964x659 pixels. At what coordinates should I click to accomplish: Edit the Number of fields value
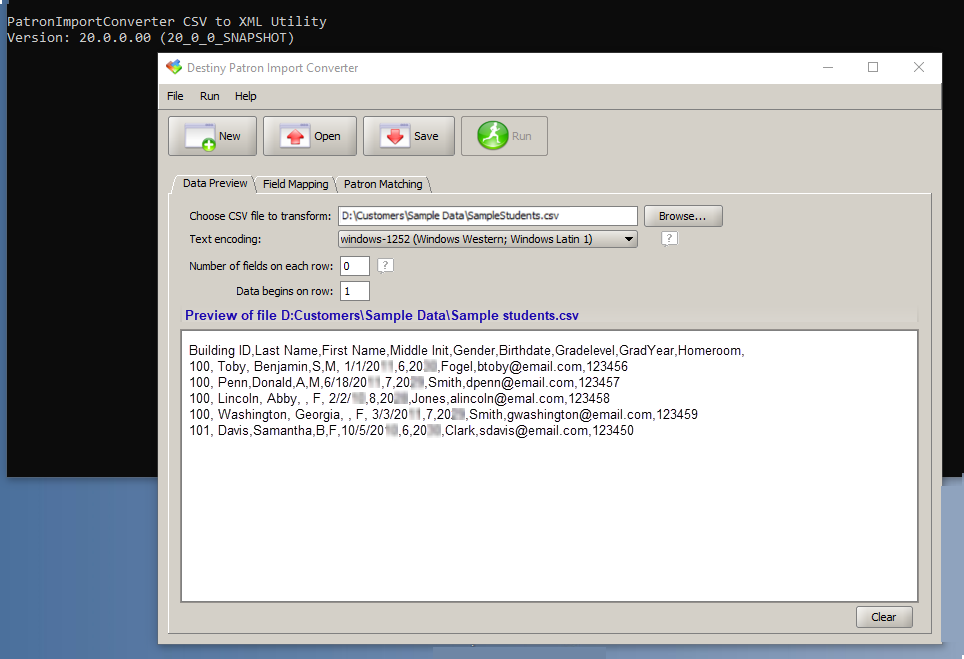354,265
